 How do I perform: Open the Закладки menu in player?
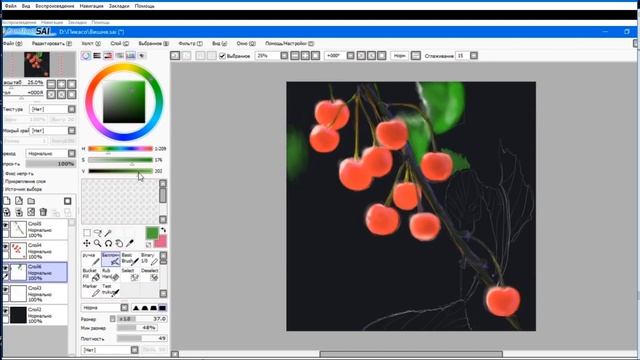coord(119,6)
